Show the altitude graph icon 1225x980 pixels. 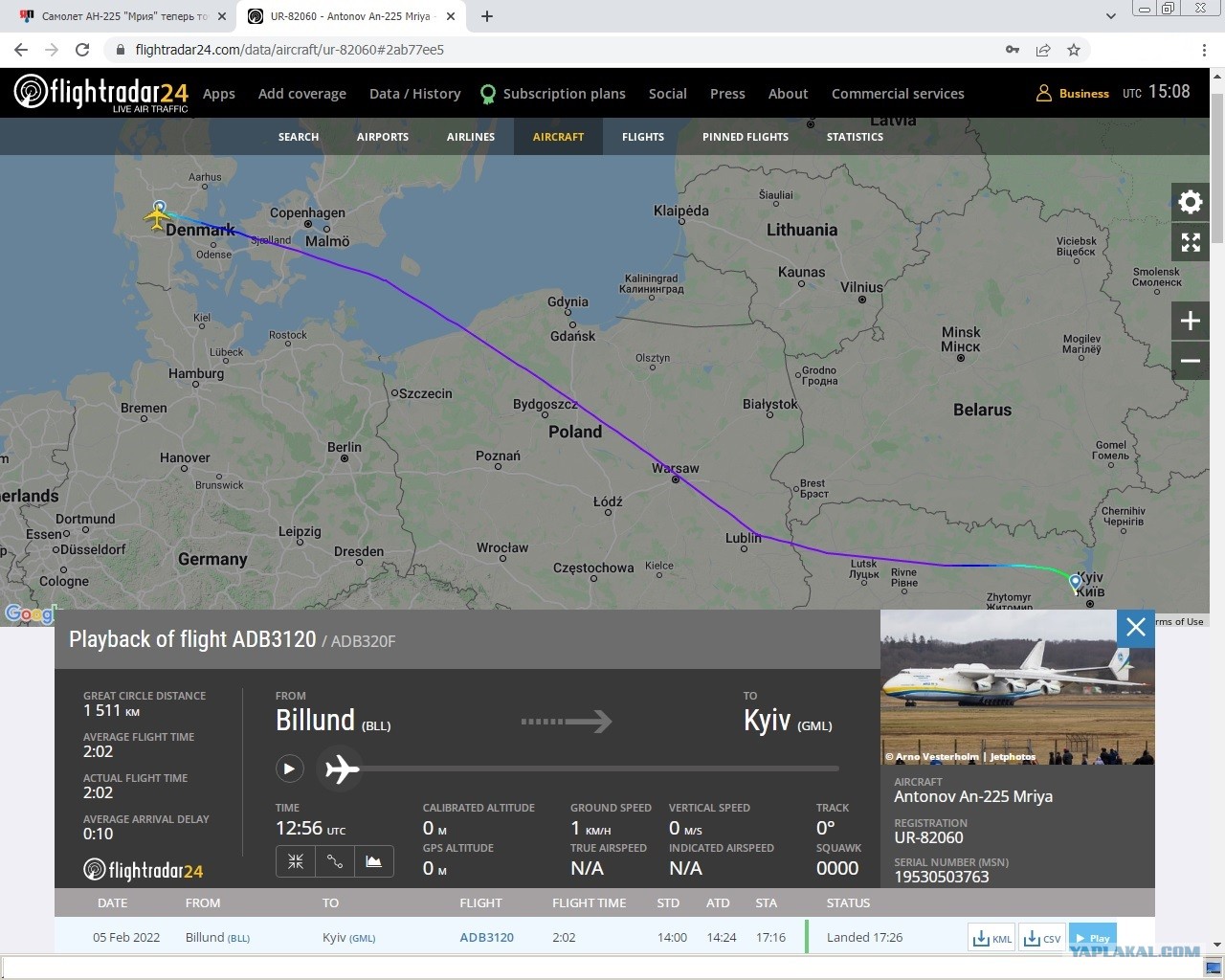[374, 861]
